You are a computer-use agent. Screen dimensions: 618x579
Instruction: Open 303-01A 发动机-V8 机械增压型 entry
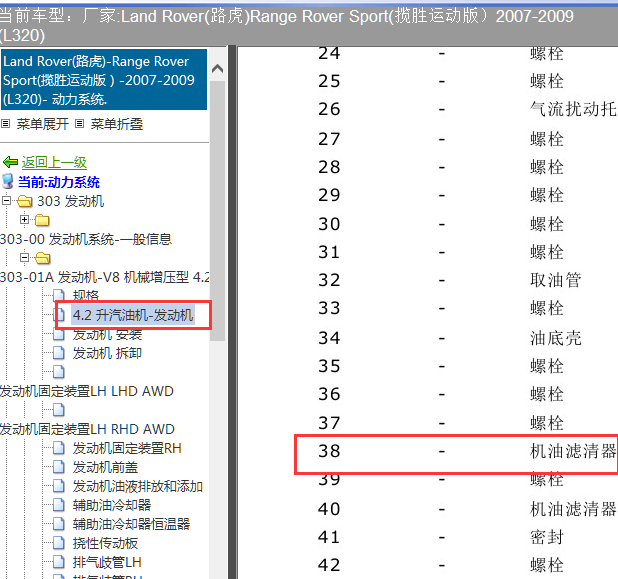click(x=104, y=277)
